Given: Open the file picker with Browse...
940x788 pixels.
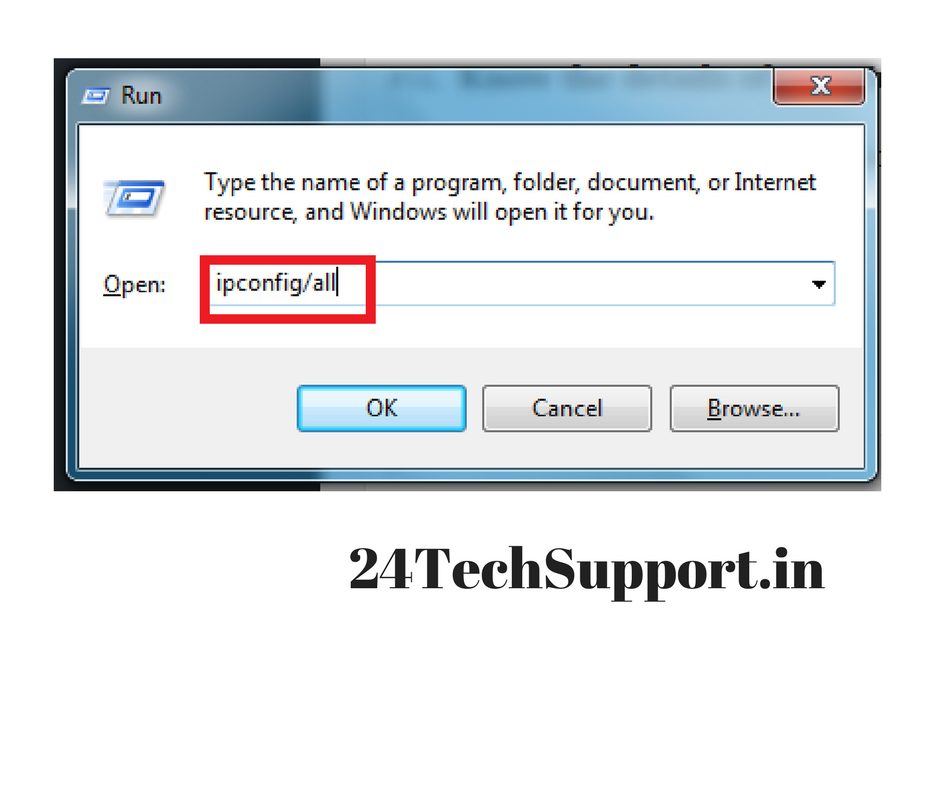Looking at the screenshot, I should 754,408.
